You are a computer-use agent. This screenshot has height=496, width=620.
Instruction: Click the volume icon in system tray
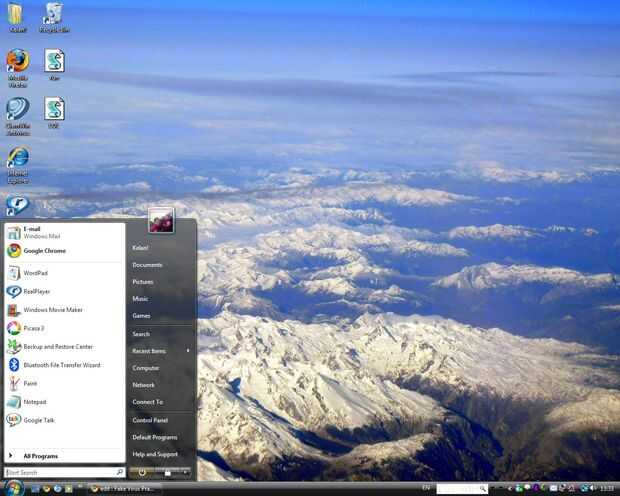point(592,488)
